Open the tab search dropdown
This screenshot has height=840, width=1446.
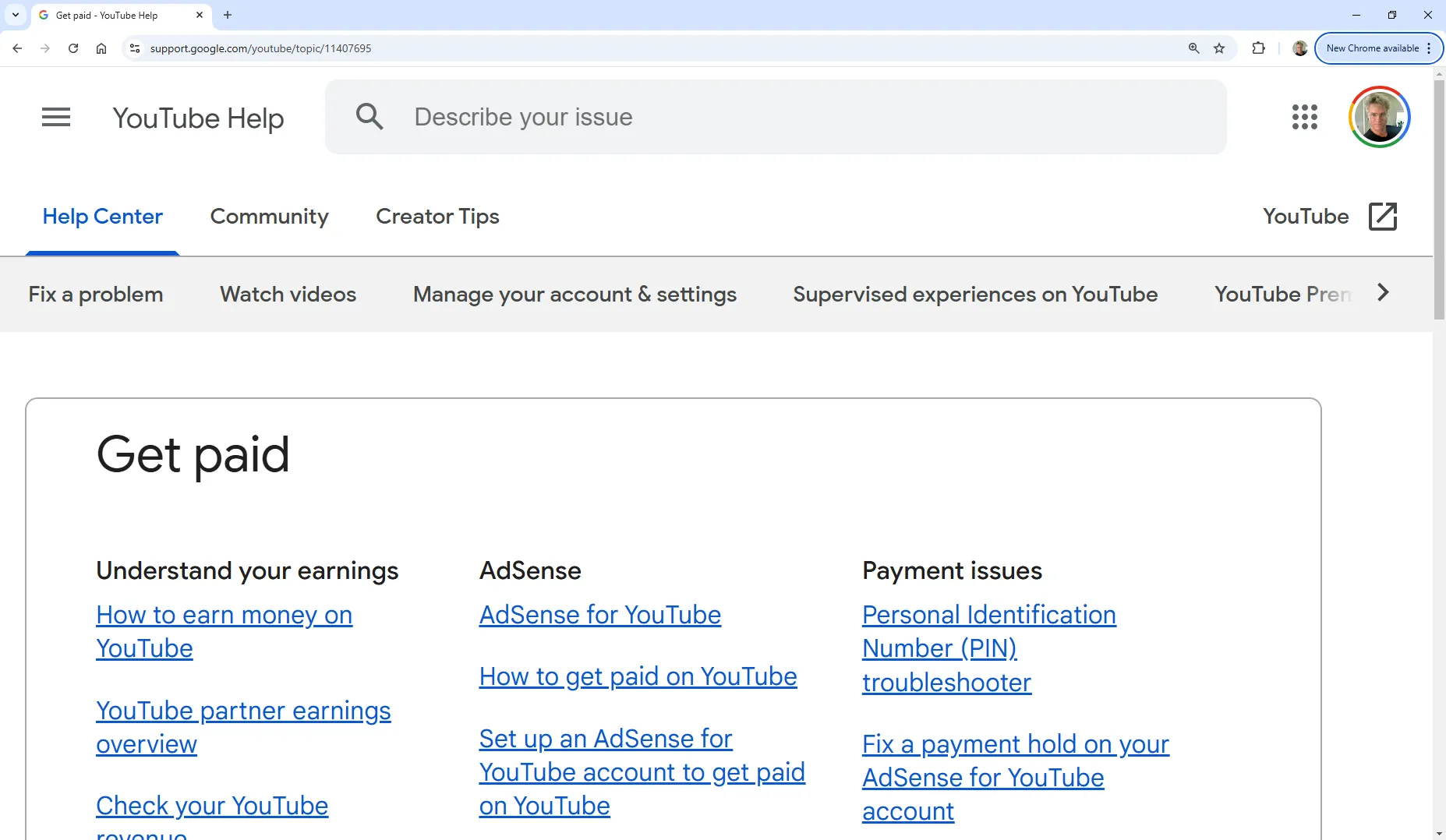[x=15, y=15]
